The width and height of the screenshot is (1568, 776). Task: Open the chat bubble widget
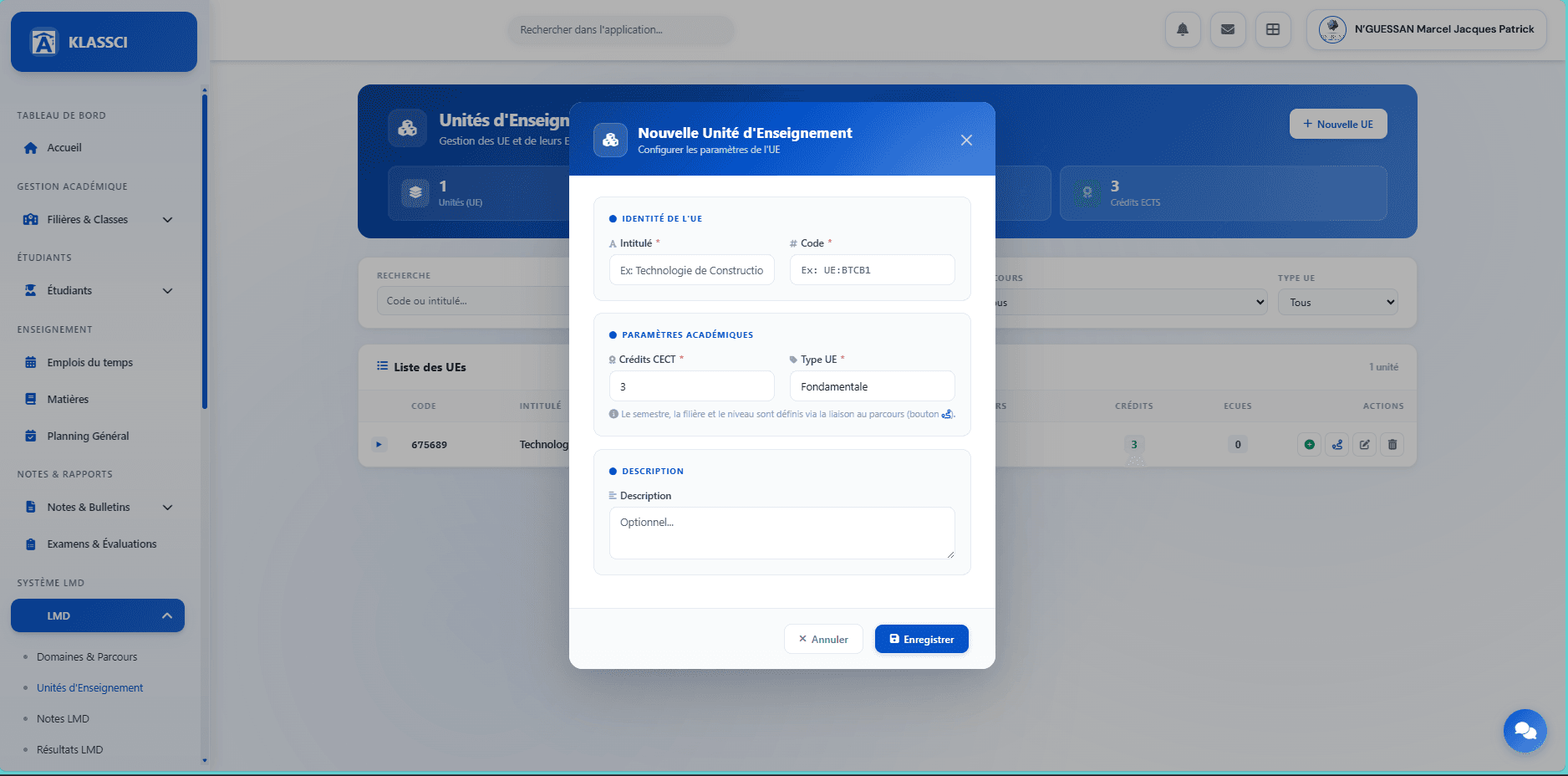[1525, 731]
